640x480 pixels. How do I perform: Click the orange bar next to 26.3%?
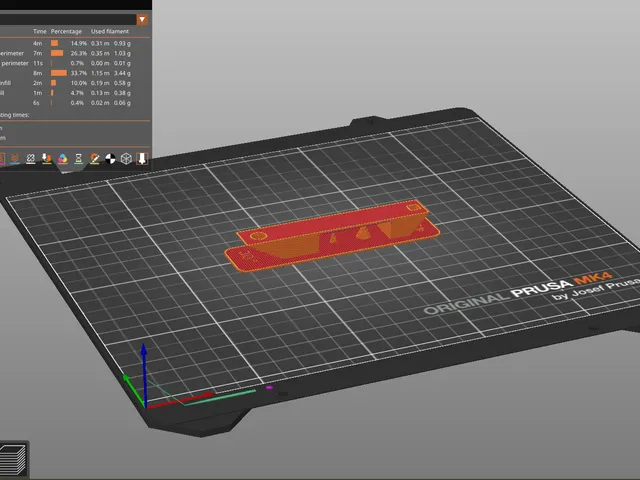click(57, 53)
